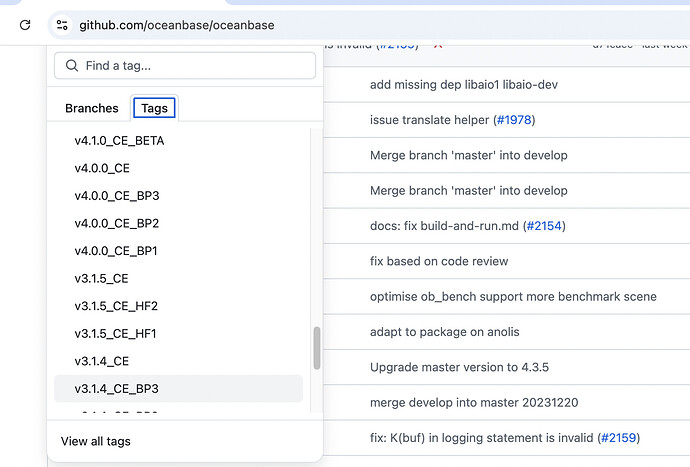690x467 pixels.
Task: Open site information icon in address bar
Action: [62, 25]
